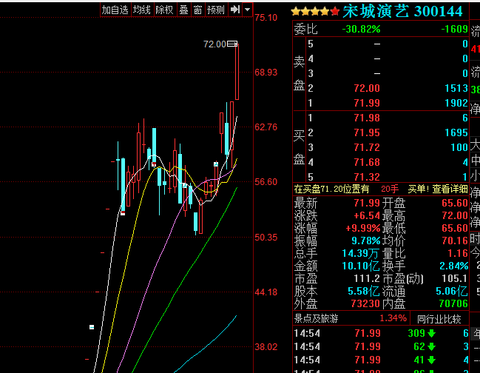The image size is (480, 373).
Task: Click the jump-to-end arrow icon in chart toolbar
Action: [x=235, y=10]
